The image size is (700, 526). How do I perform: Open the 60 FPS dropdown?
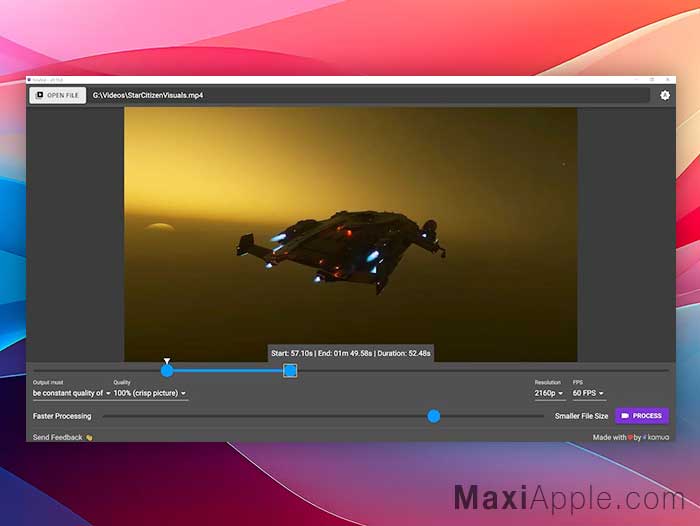click(x=588, y=393)
